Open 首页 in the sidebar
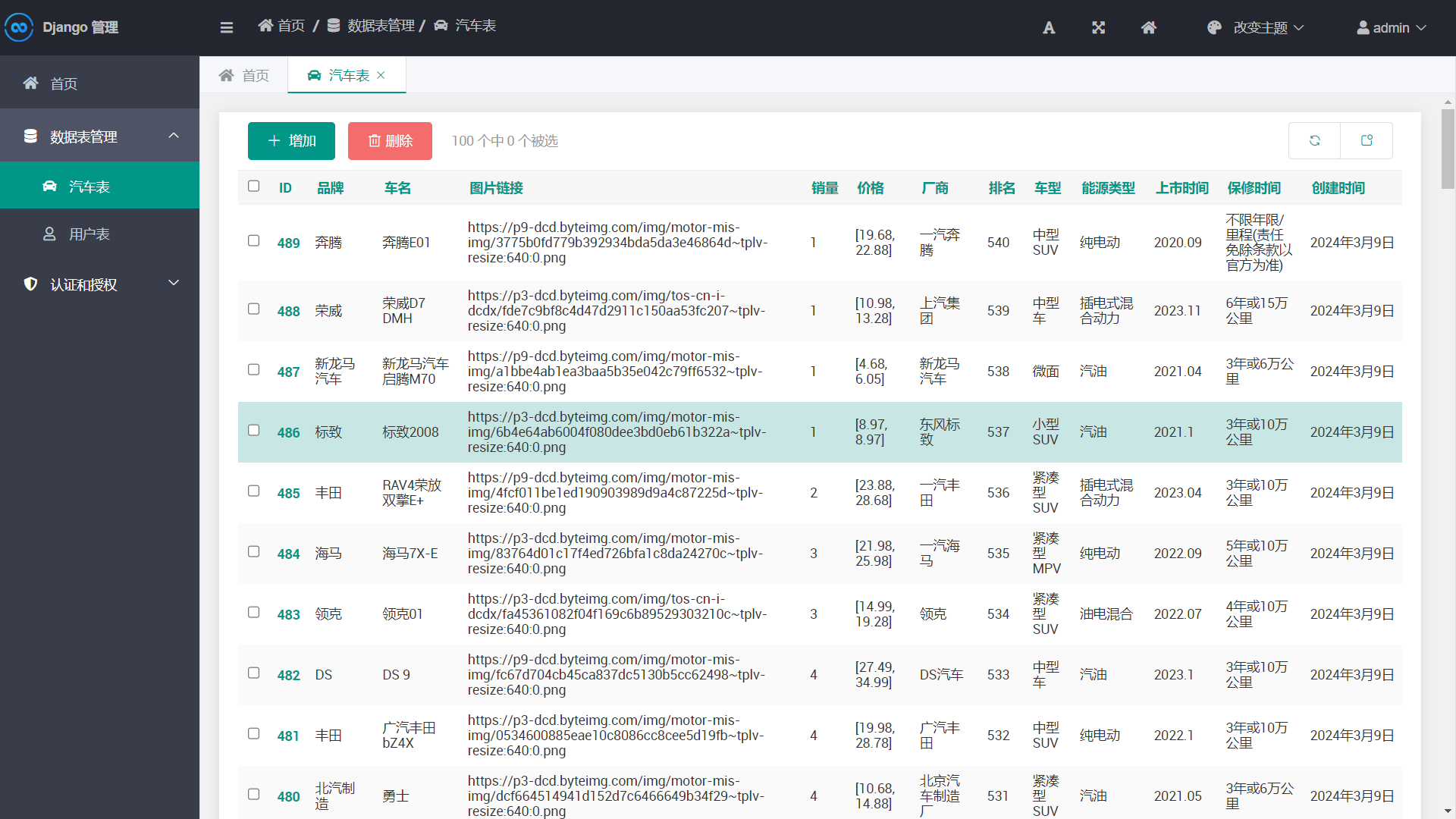The image size is (1456, 819). (99, 83)
